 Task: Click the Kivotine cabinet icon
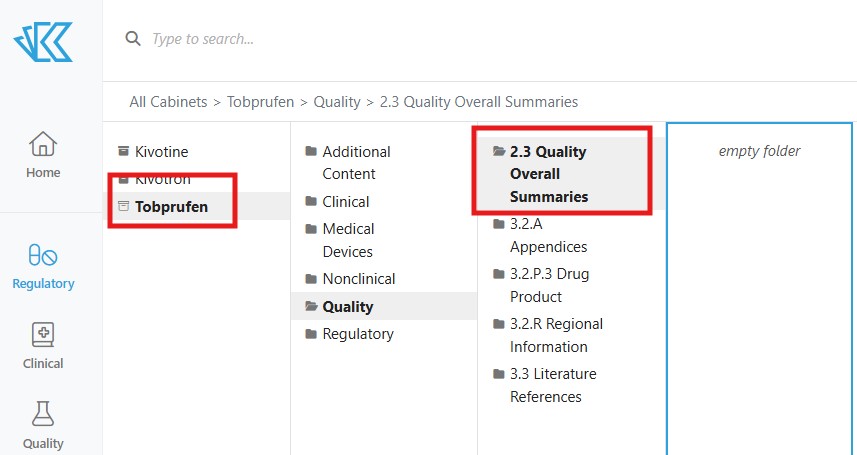coord(123,152)
